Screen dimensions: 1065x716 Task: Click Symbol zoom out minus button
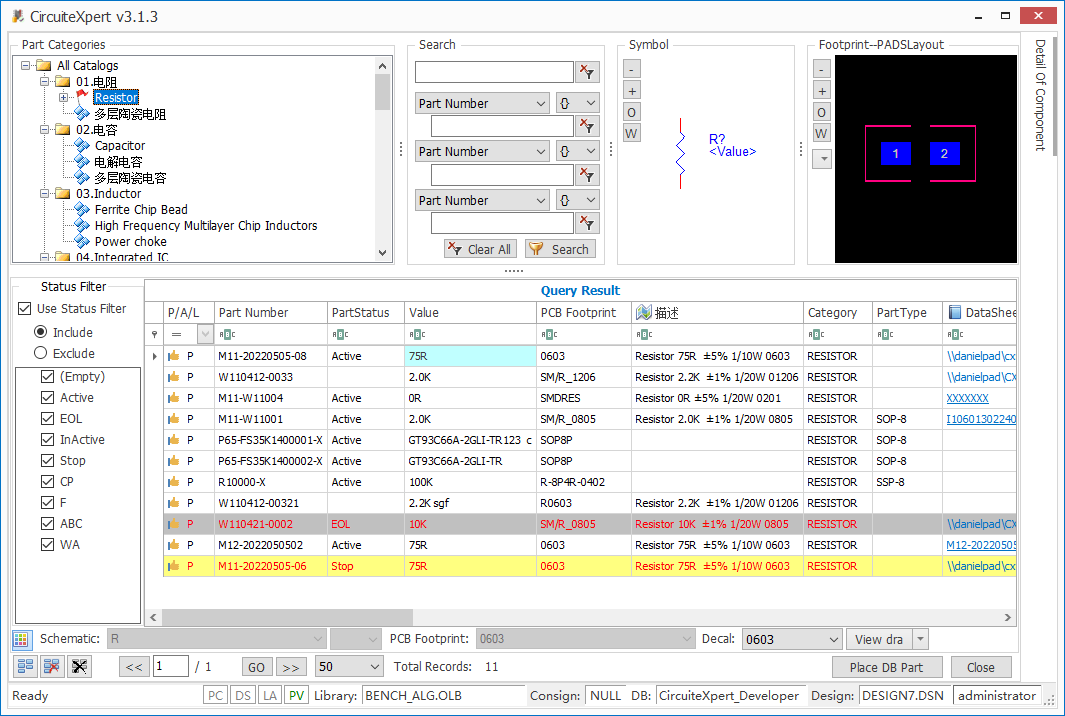coord(632,69)
